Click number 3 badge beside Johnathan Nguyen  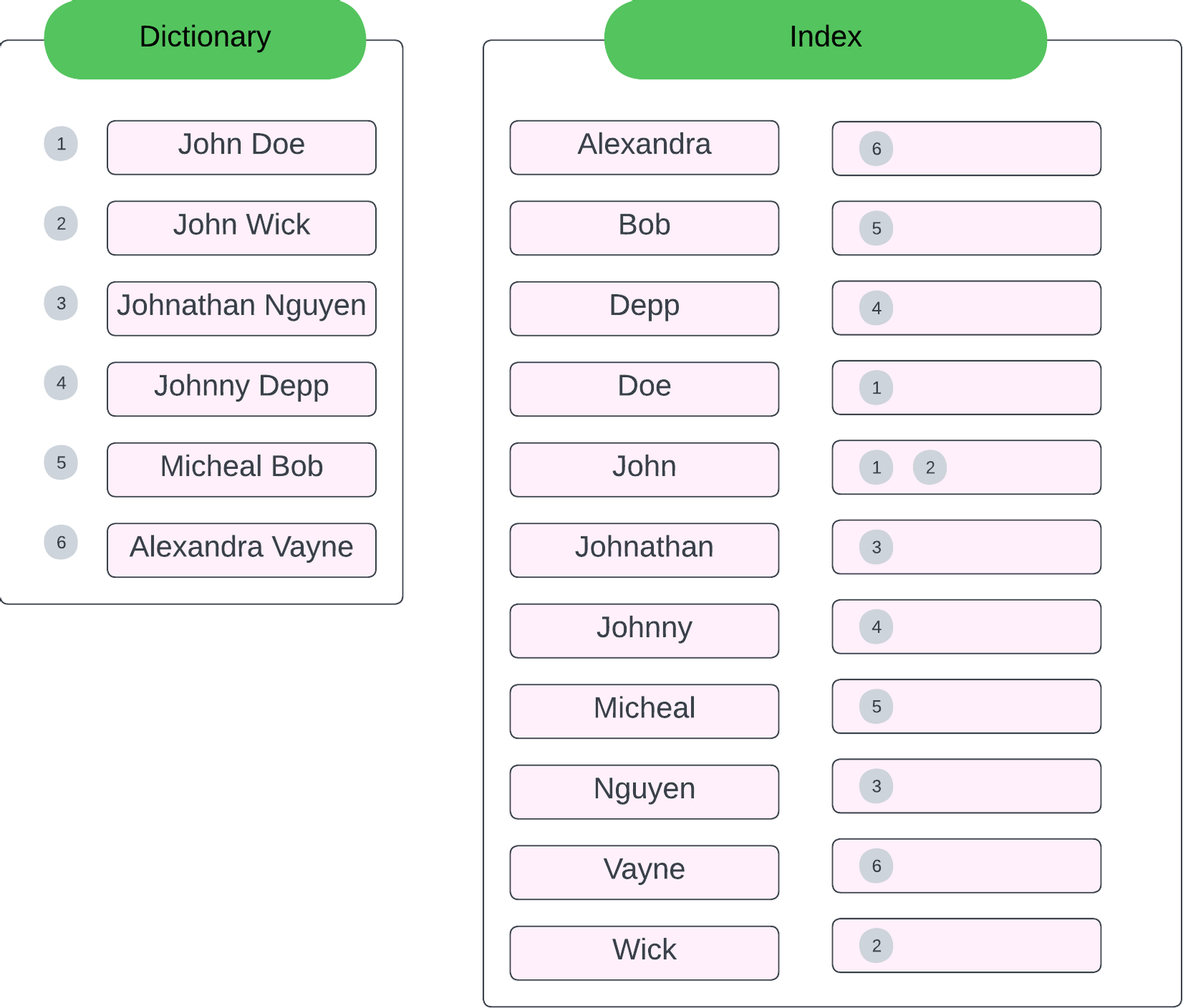pyautogui.click(x=61, y=303)
